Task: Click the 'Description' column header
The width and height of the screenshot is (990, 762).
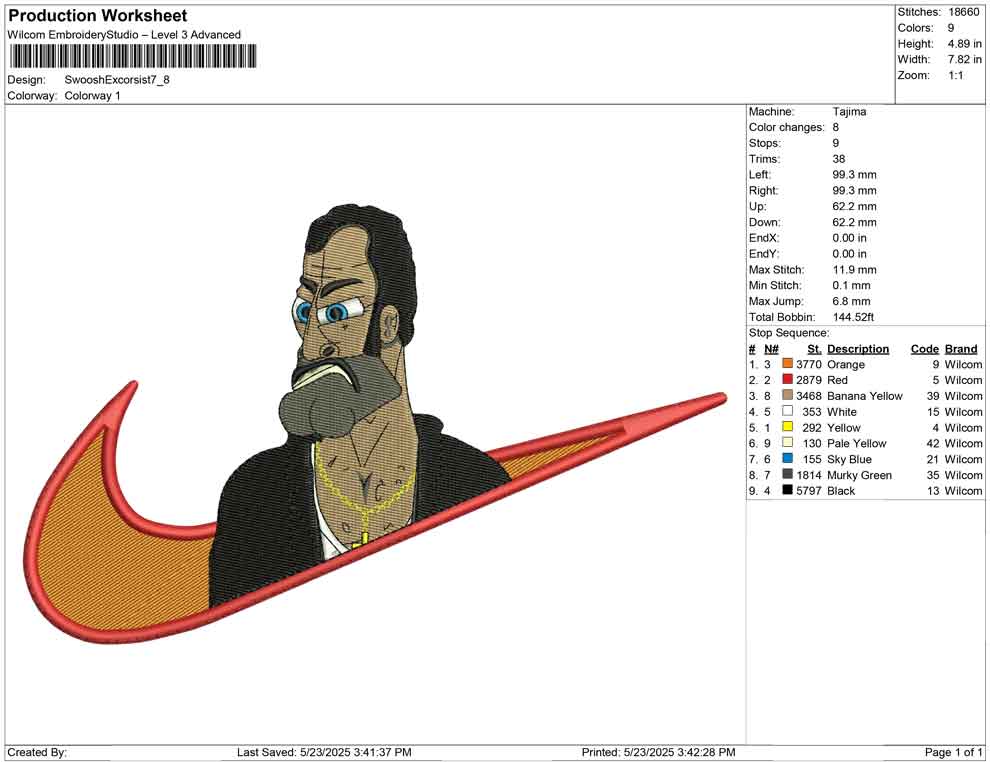Action: 858,349
